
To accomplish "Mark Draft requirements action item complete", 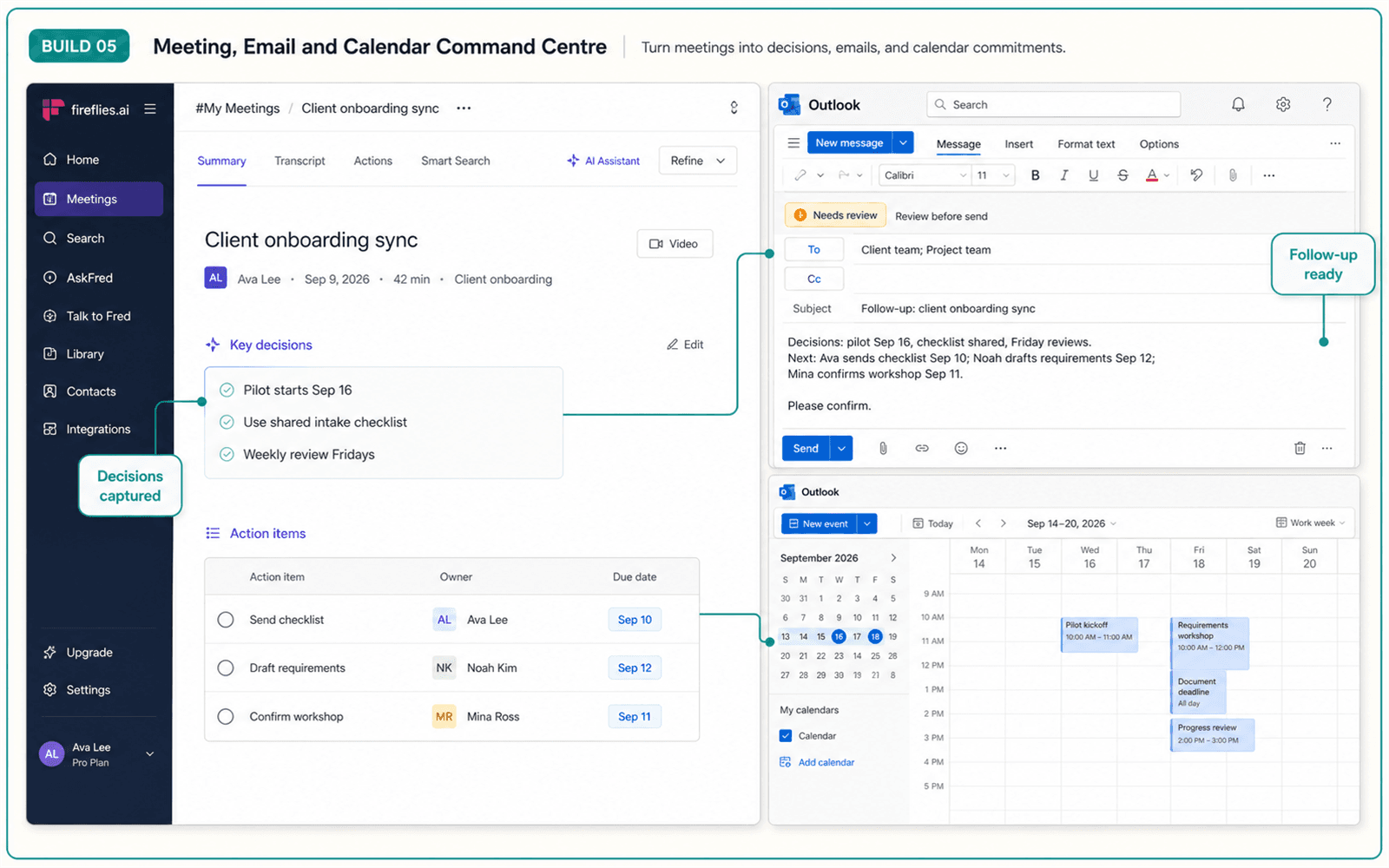I will click(x=226, y=667).
